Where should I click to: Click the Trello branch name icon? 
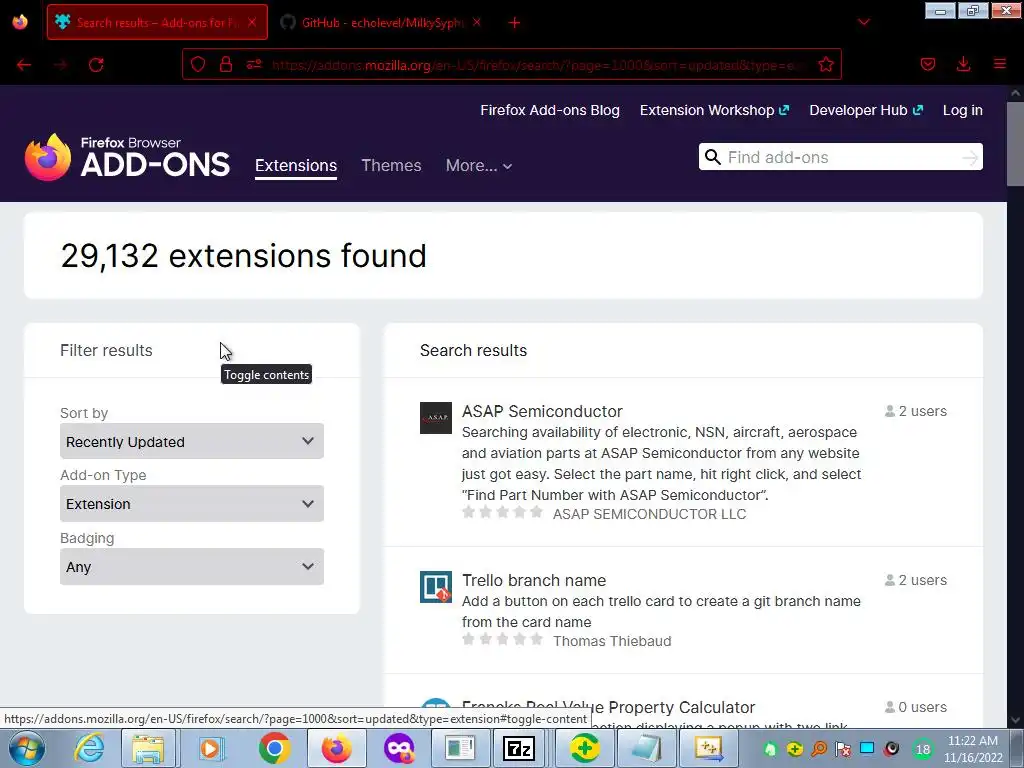pos(436,587)
